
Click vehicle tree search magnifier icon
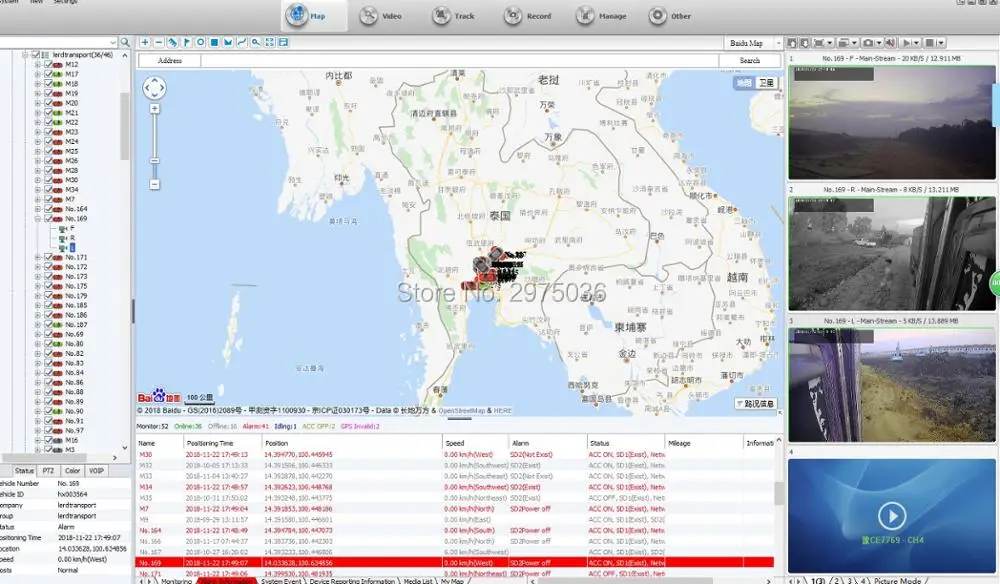125,42
